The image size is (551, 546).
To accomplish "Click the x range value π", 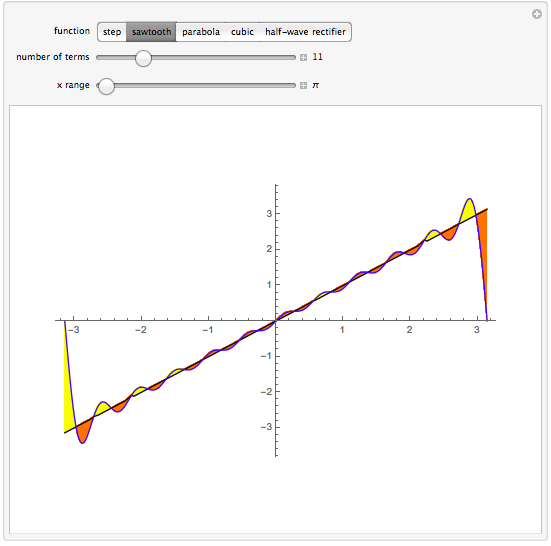I will point(316,85).
